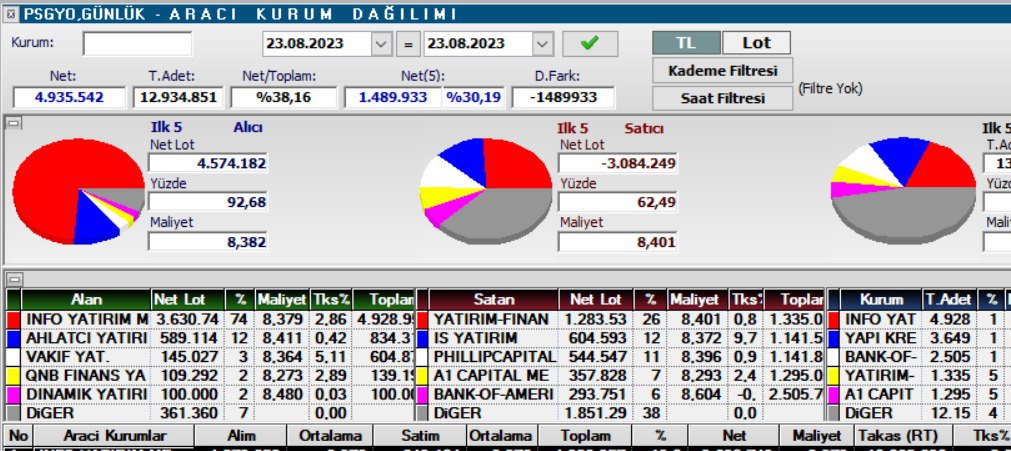Click the third total volume pie chart
The image size is (1011, 451).
pyautogui.click(x=903, y=190)
